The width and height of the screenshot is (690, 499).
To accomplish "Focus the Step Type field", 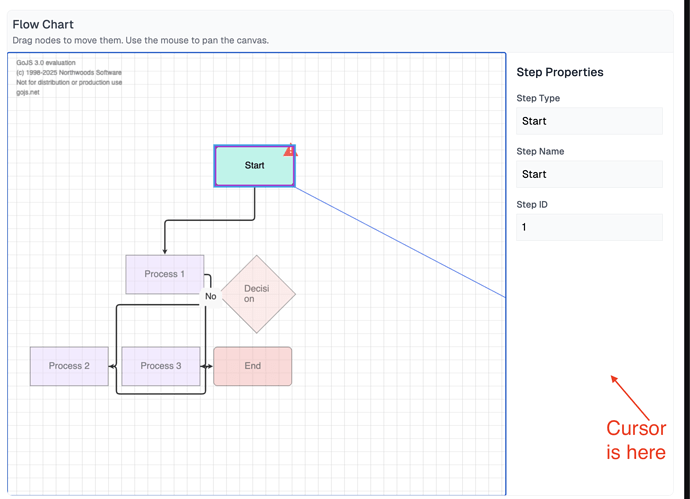I will [588, 121].
